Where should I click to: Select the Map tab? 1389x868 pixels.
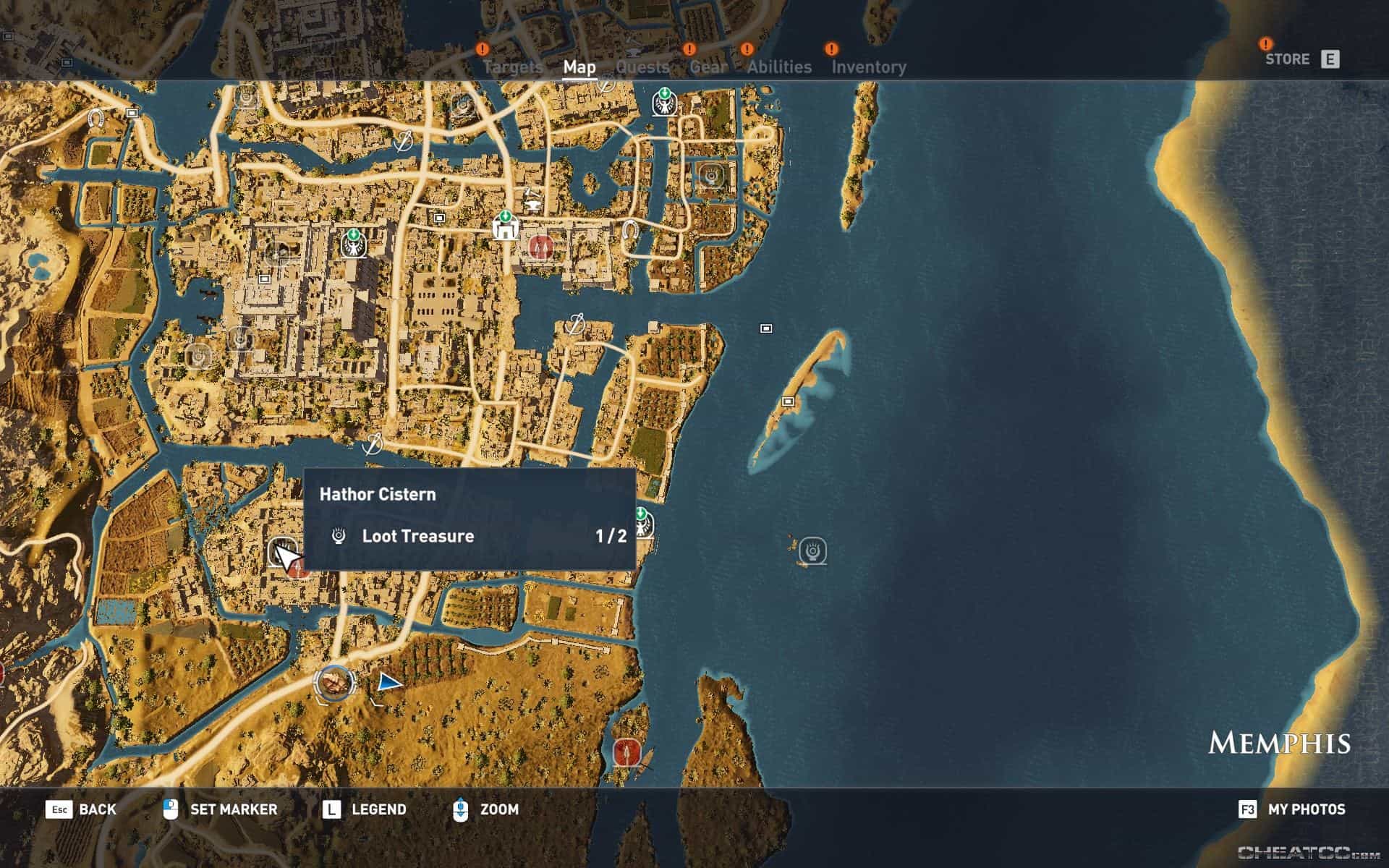[x=579, y=67]
